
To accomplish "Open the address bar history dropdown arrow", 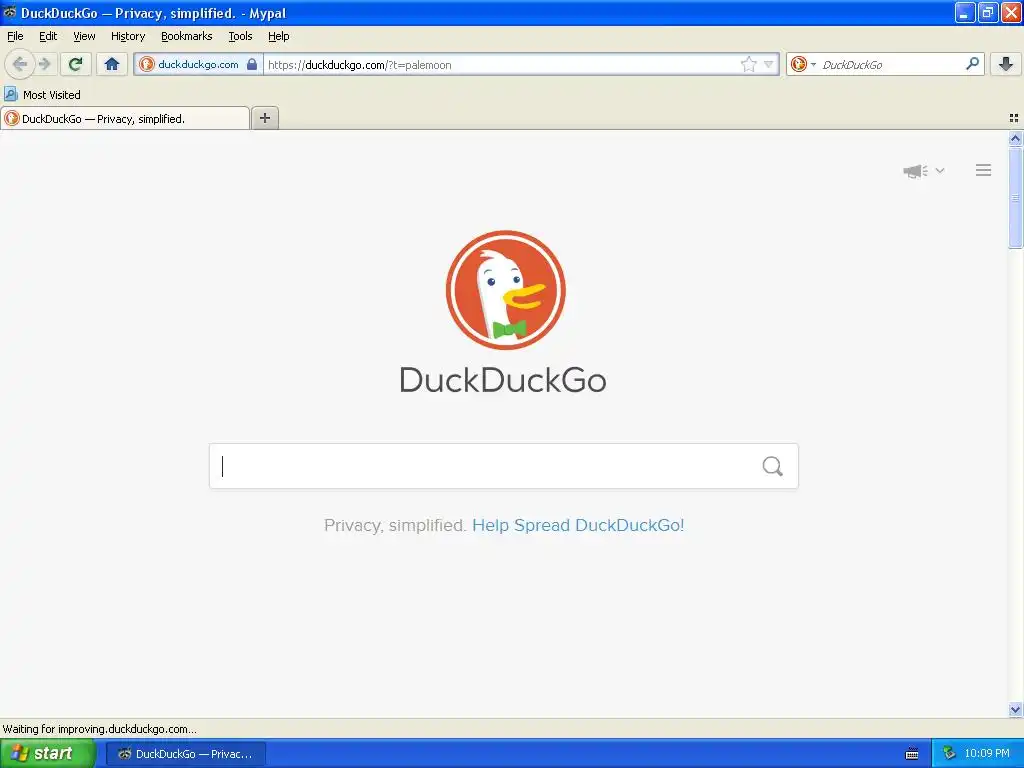I will coord(769,64).
